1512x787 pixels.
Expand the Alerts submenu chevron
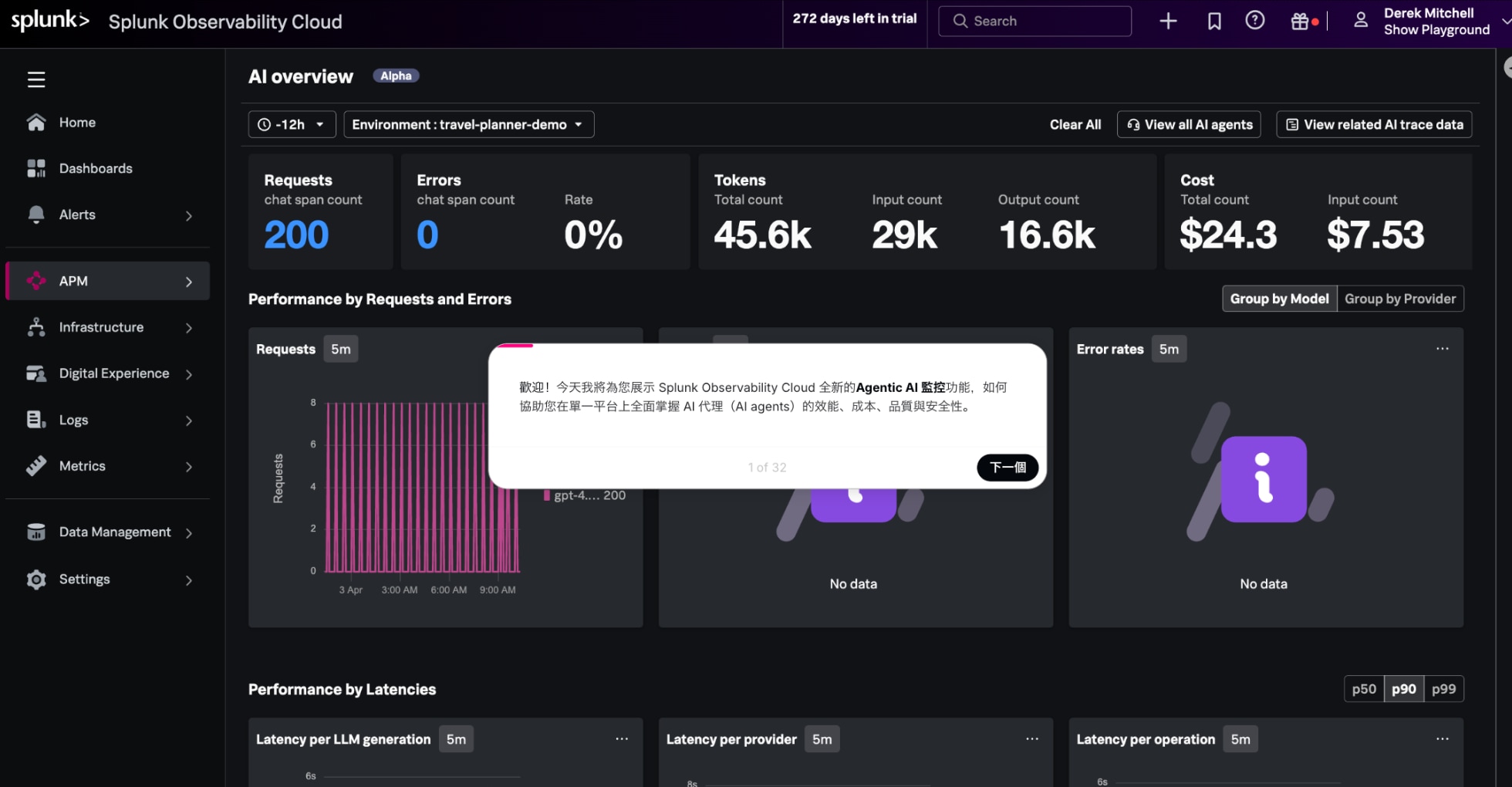pyautogui.click(x=189, y=216)
